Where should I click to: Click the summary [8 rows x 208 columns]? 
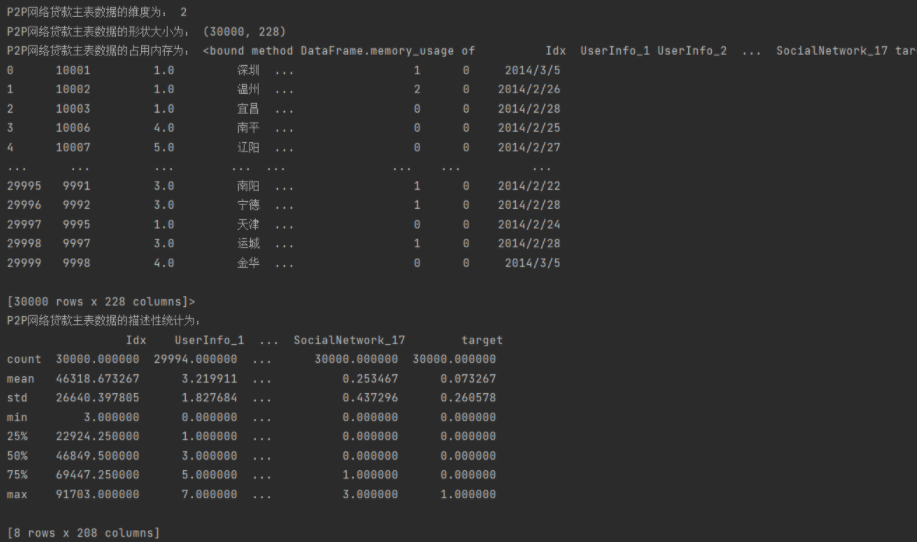(83, 533)
